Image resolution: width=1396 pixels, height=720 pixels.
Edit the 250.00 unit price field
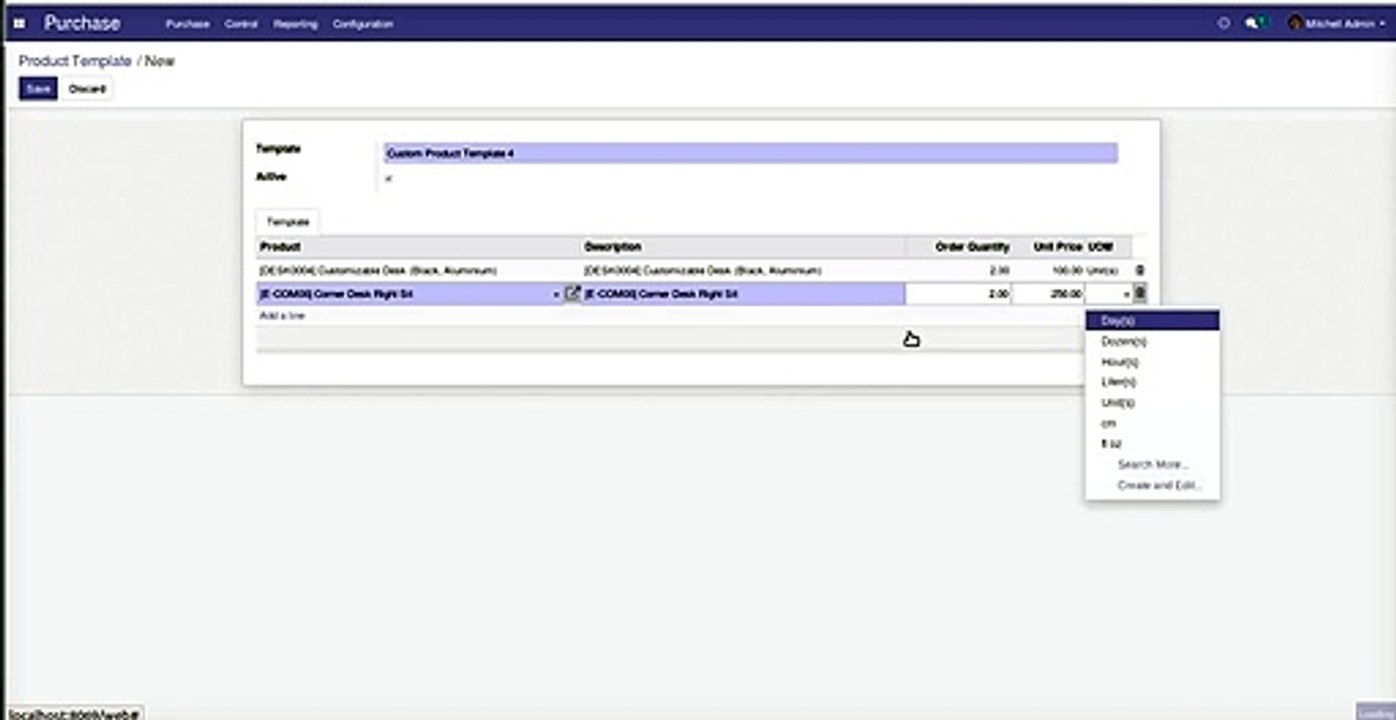pyautogui.click(x=1049, y=294)
